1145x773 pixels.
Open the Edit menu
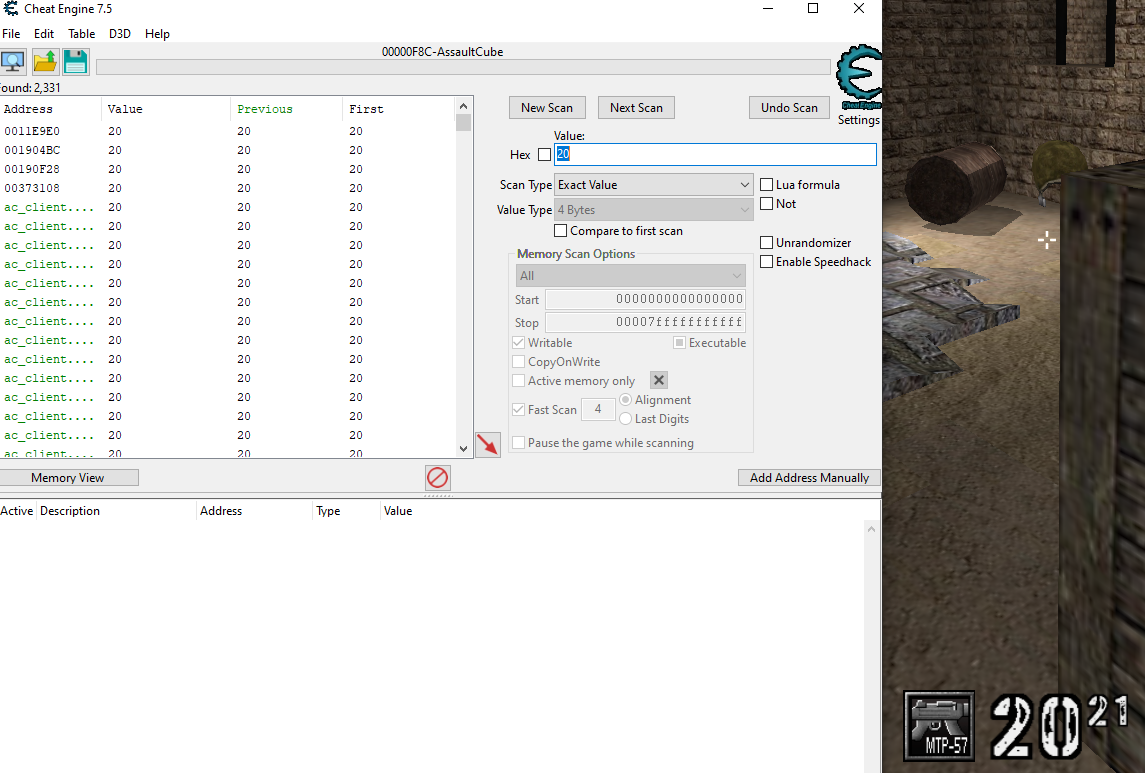44,34
